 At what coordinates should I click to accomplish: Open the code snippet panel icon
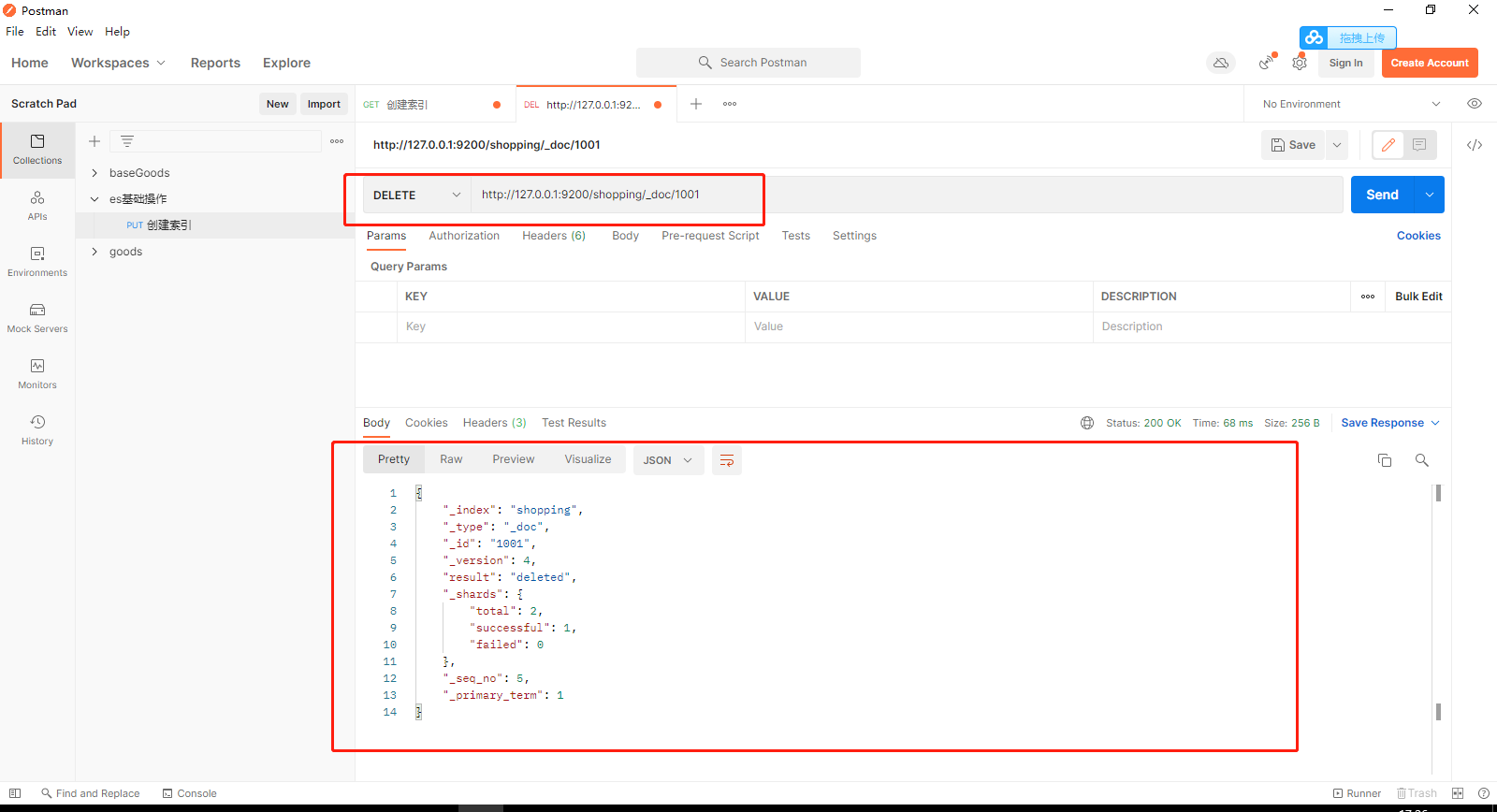(1475, 145)
